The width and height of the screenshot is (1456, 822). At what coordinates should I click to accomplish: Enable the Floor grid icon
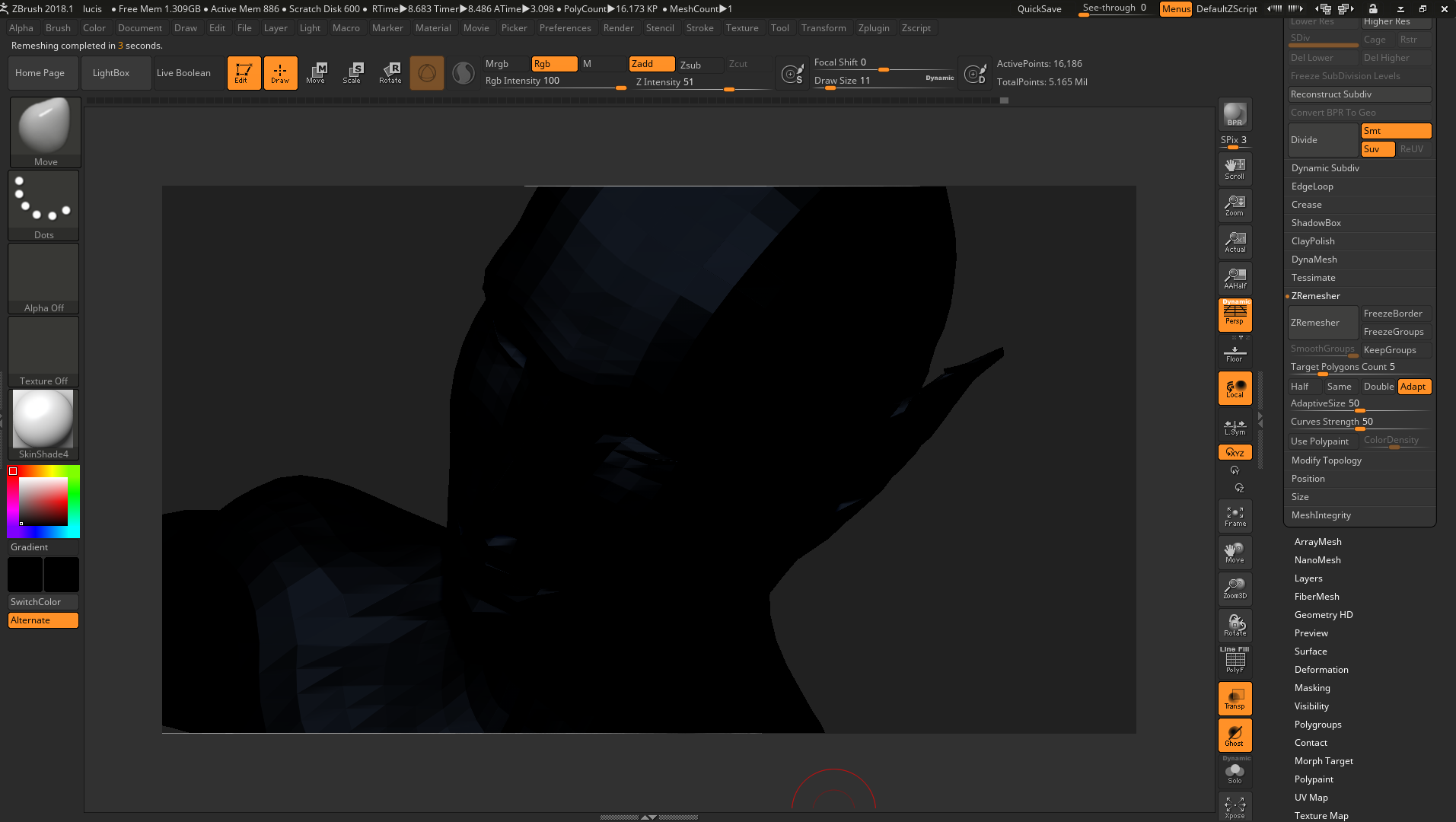(1235, 354)
